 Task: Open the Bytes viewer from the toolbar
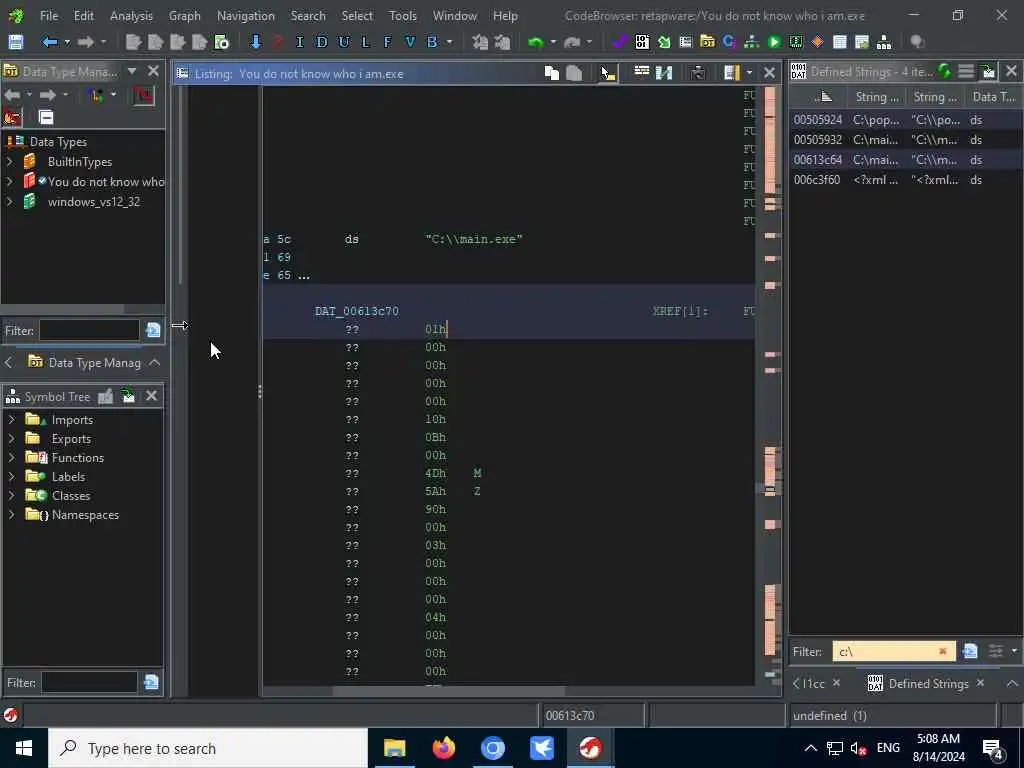pyautogui.click(x=642, y=42)
